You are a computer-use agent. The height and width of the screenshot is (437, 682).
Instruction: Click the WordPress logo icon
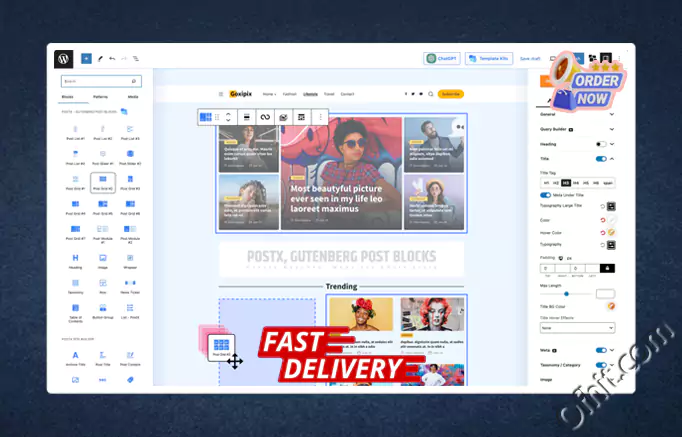(64, 59)
